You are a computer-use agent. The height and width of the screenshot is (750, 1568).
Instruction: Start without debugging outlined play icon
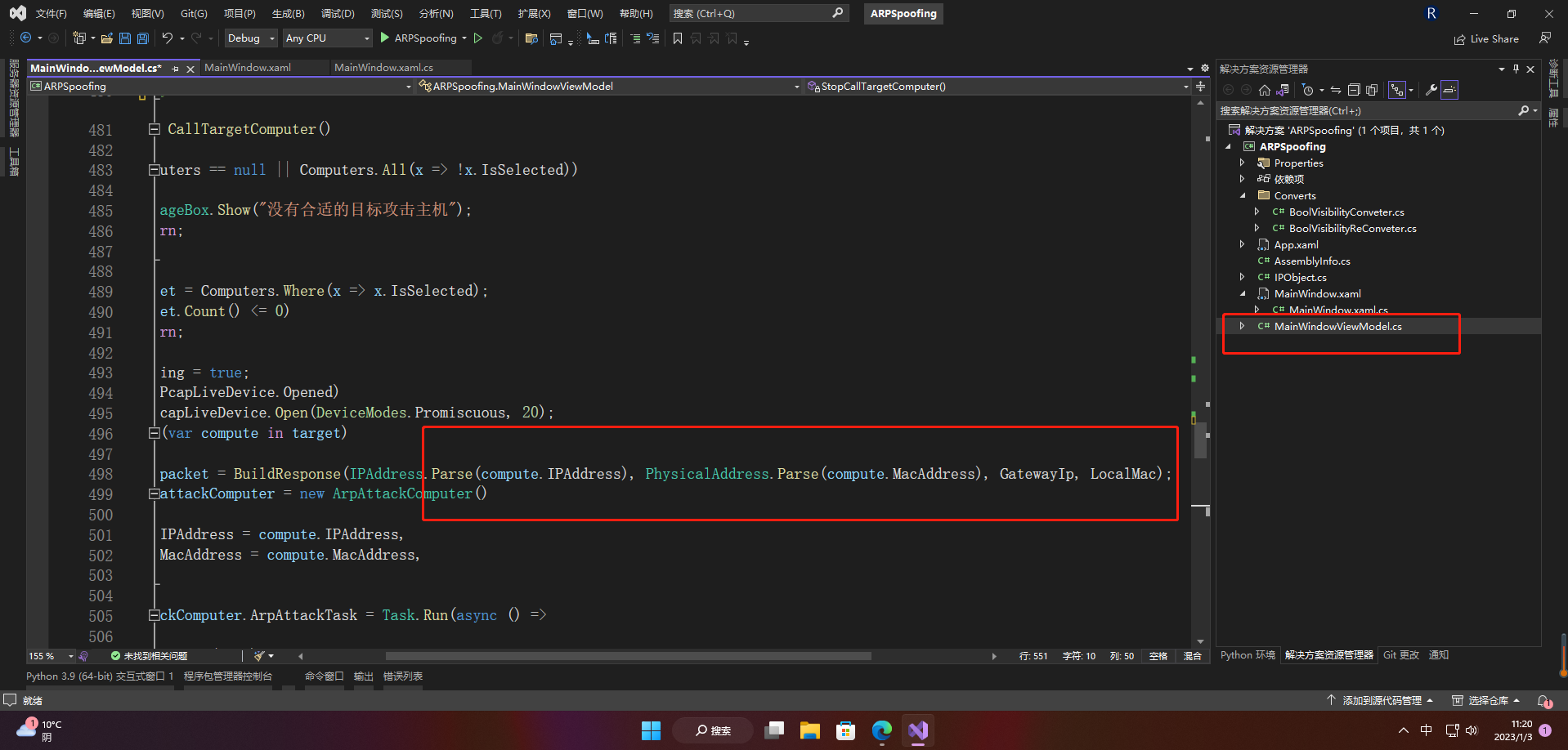tap(478, 38)
